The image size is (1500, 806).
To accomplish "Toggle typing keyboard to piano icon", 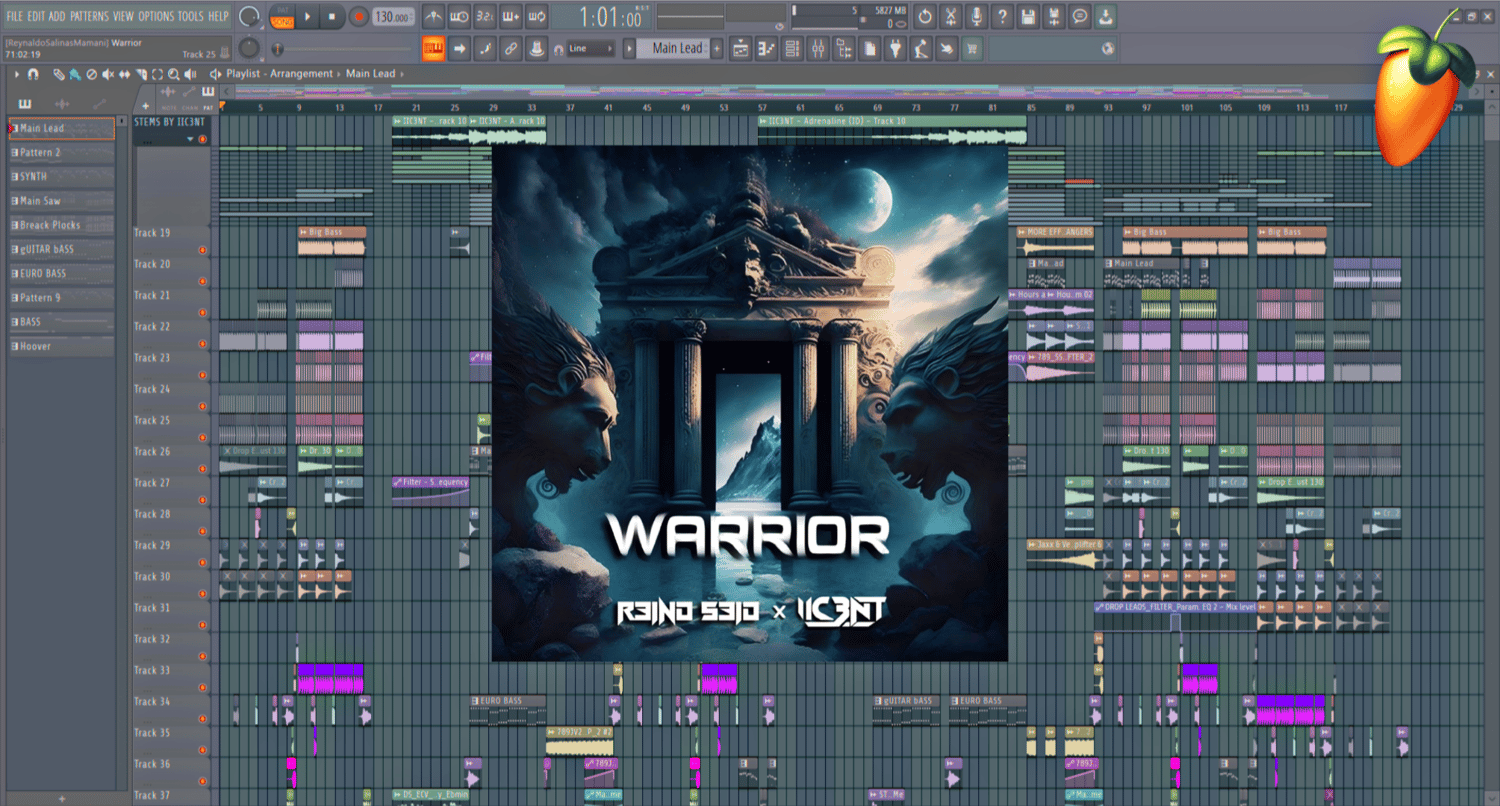I will [x=433, y=48].
